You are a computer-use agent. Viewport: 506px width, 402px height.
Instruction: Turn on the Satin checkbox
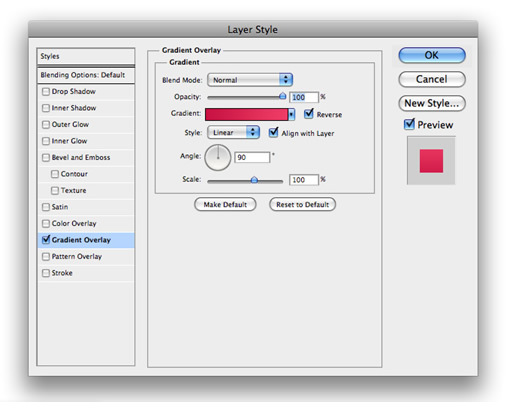pyautogui.click(x=46, y=207)
